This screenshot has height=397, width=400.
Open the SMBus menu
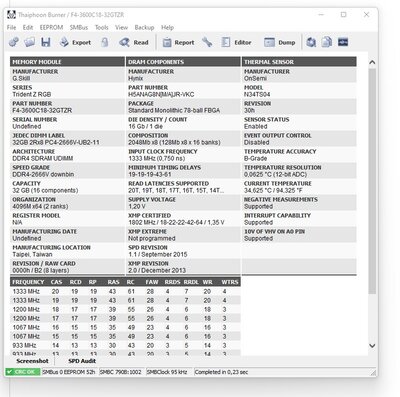[79, 28]
